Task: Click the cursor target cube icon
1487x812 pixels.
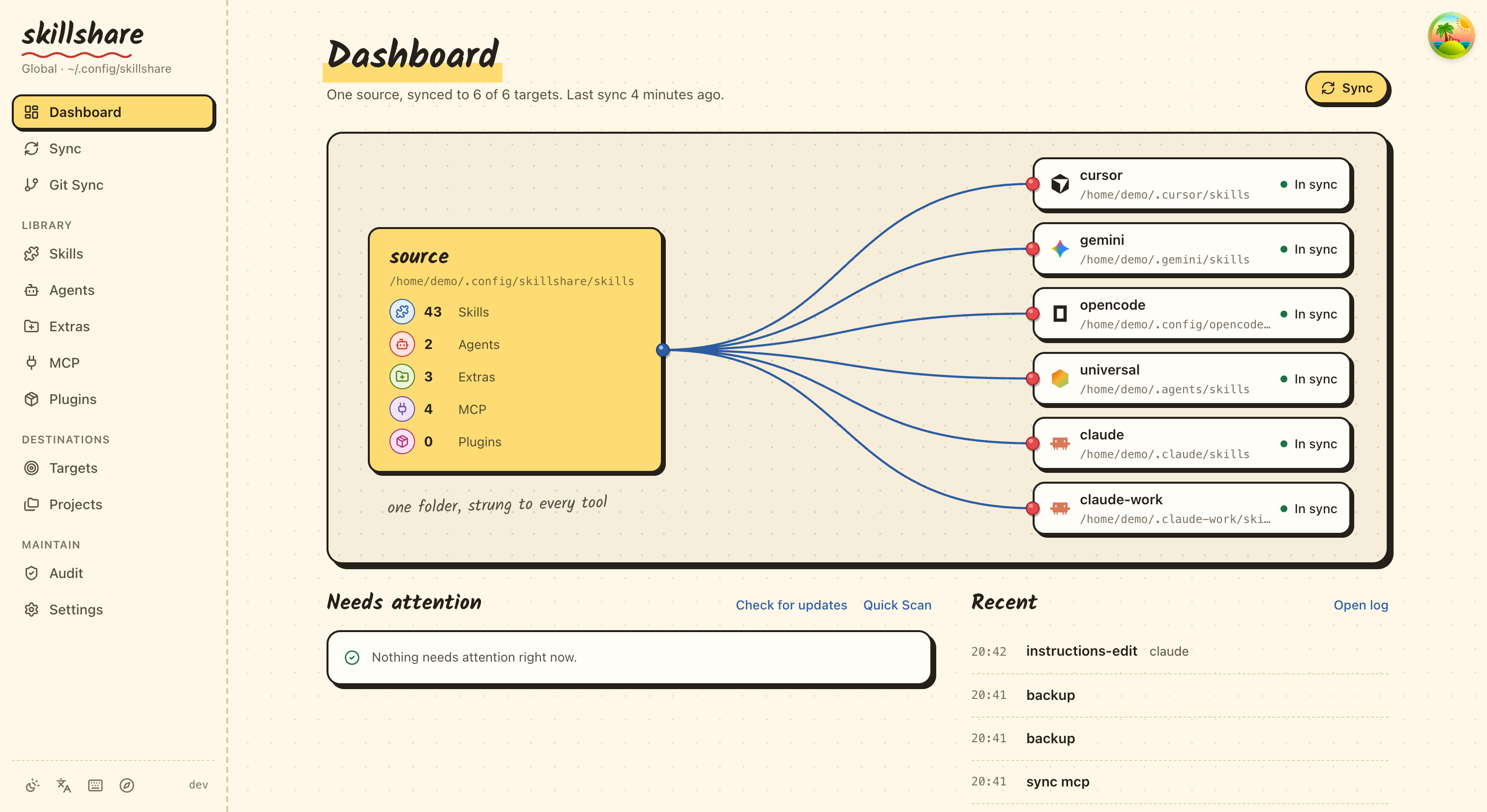Action: (x=1060, y=184)
